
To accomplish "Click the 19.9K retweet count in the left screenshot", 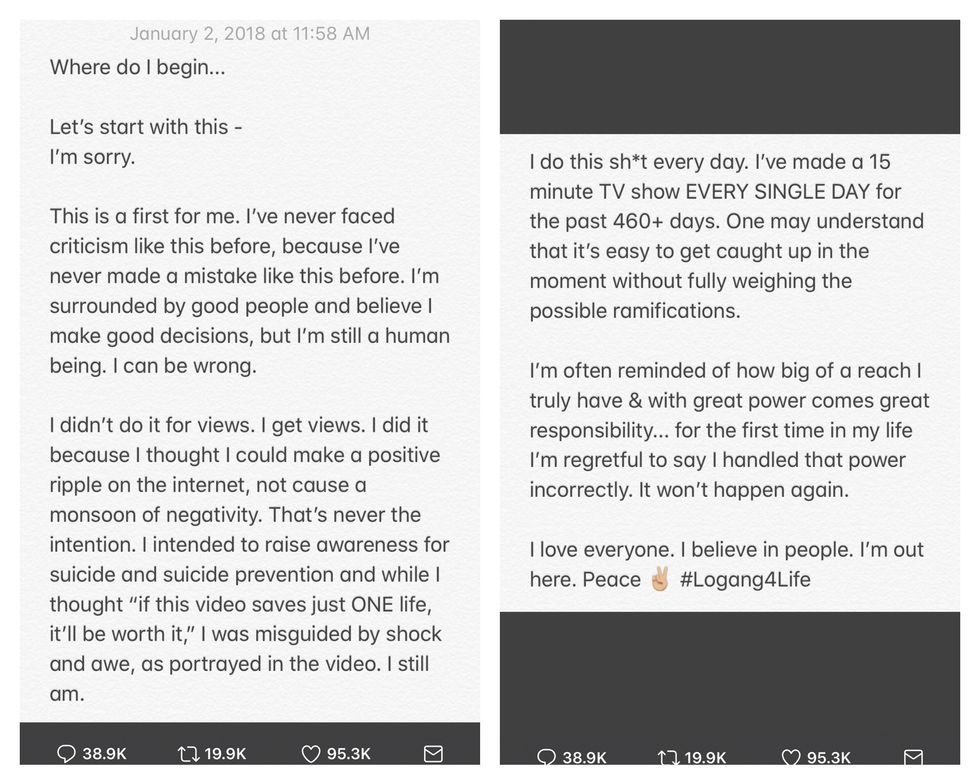I will pos(225,753).
